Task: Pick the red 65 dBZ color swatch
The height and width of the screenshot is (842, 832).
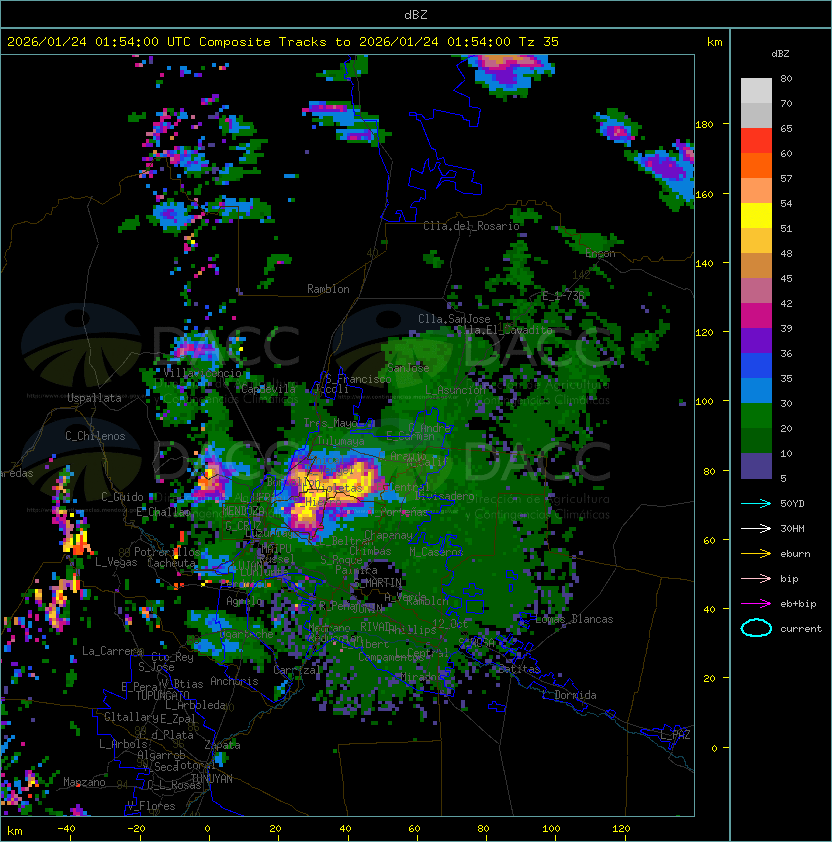Action: (x=756, y=141)
